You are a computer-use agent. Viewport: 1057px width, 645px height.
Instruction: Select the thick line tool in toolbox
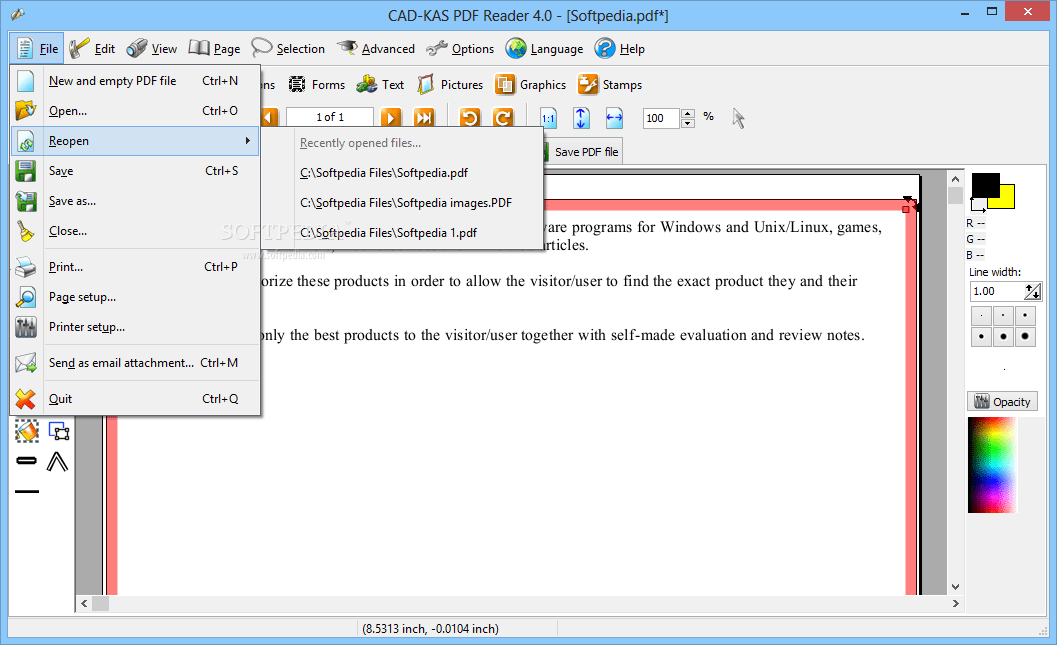tap(26, 461)
